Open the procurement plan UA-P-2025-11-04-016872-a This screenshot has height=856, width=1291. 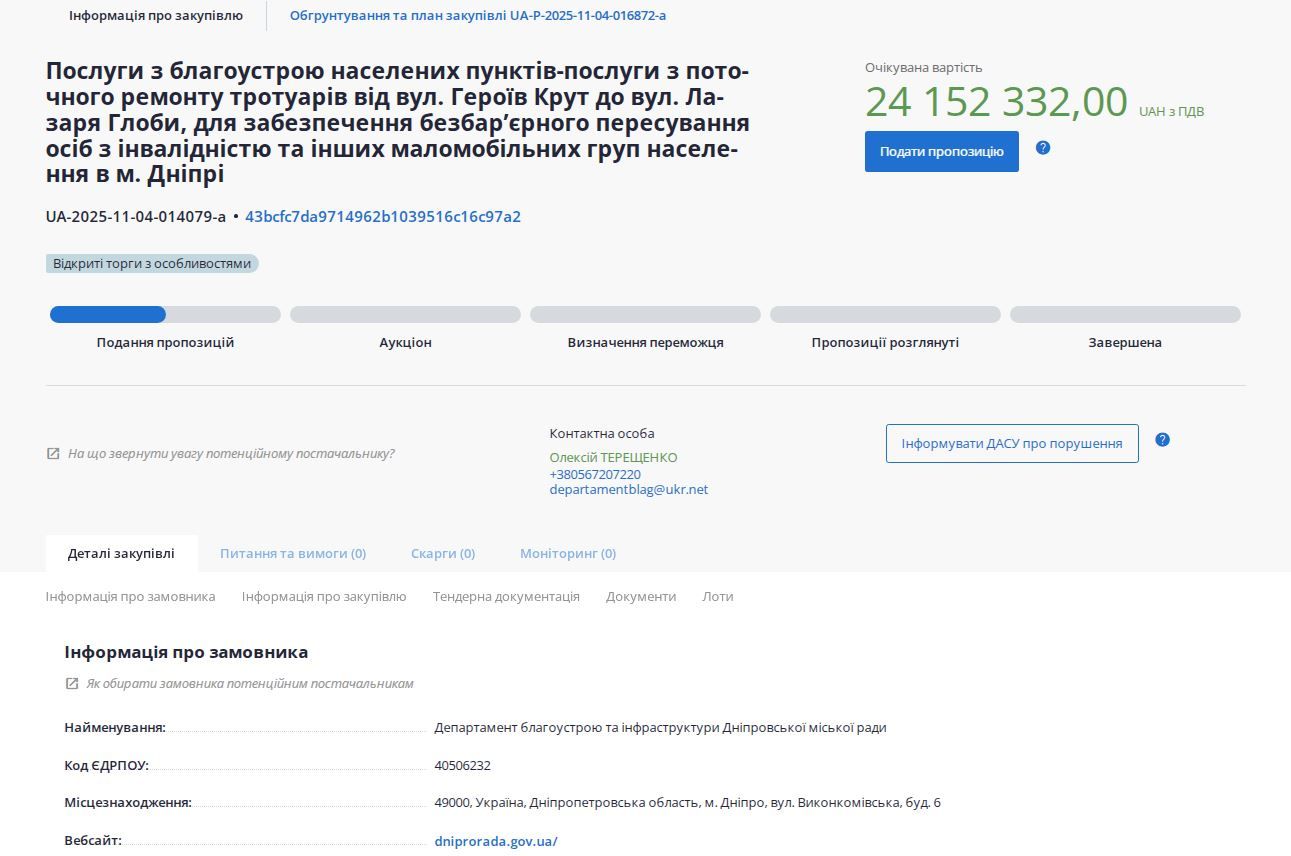(x=478, y=15)
